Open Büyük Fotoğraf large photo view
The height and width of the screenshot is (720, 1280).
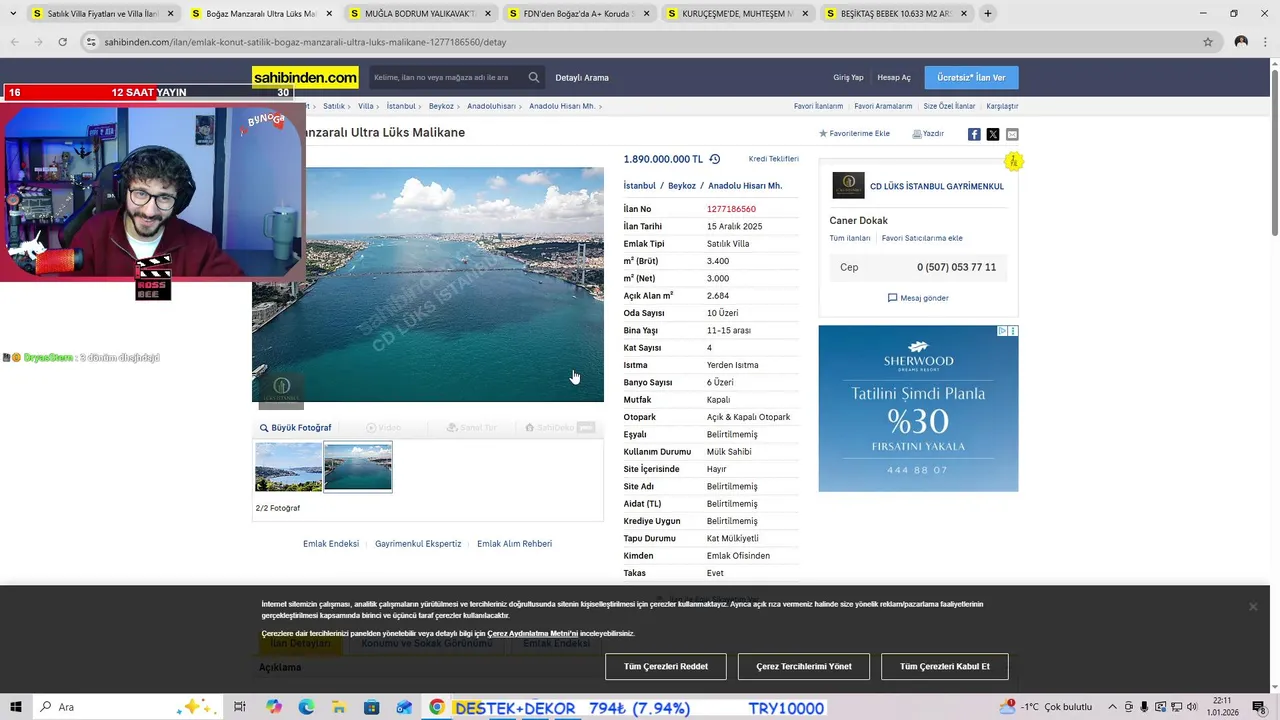295,428
